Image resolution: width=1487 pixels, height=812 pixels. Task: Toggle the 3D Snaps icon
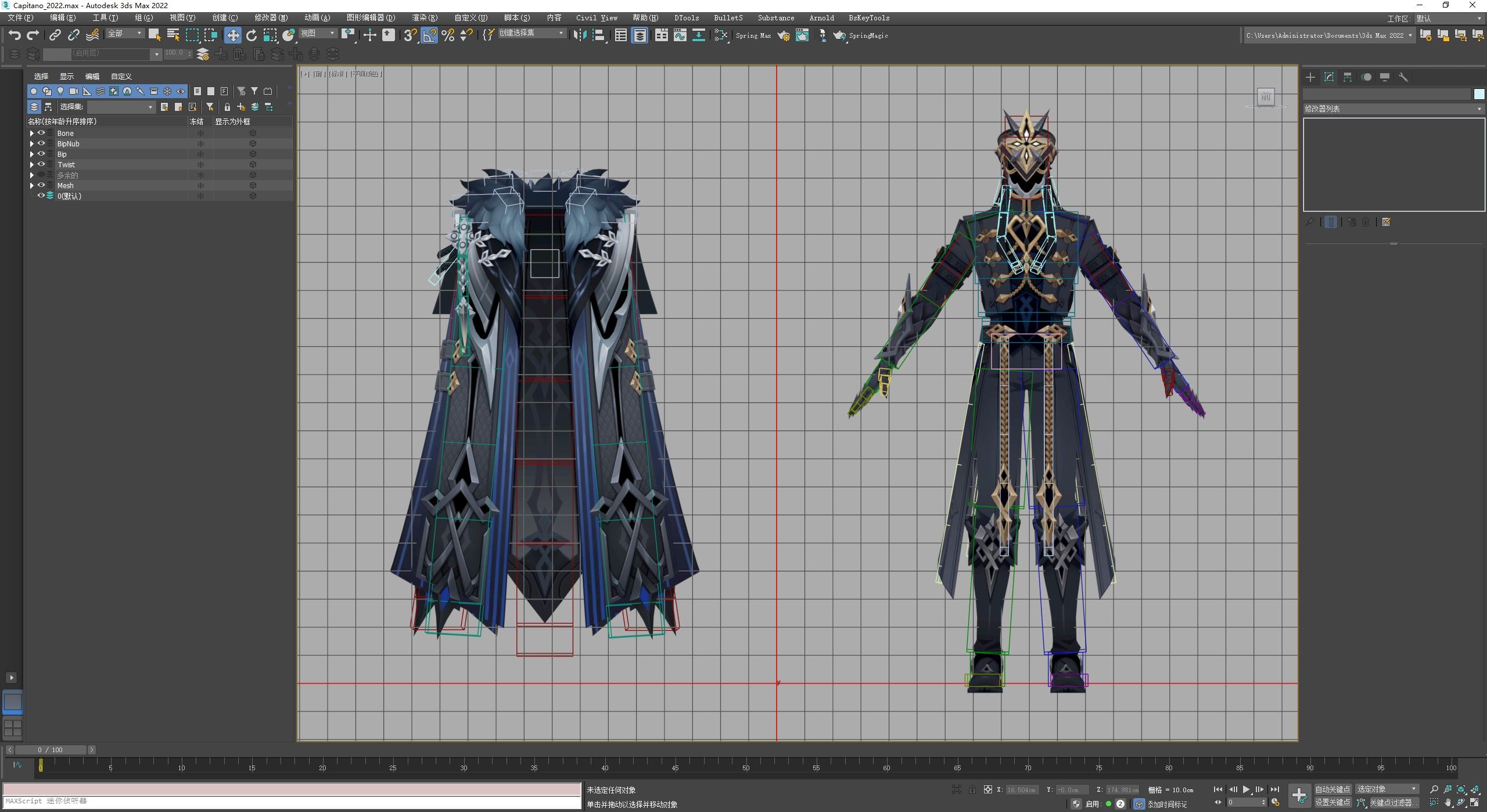(x=410, y=35)
